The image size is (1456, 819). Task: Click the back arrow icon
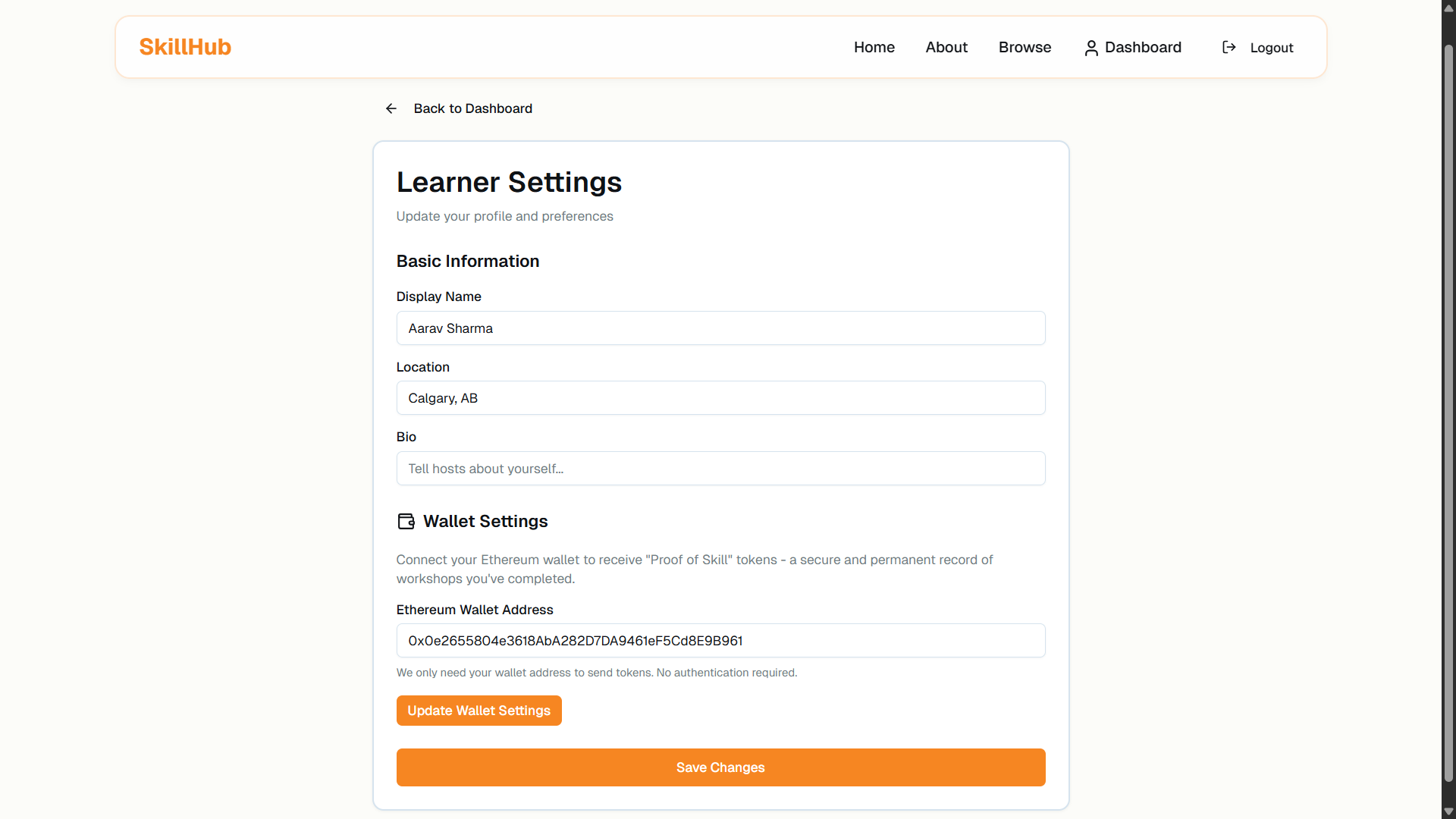click(391, 108)
